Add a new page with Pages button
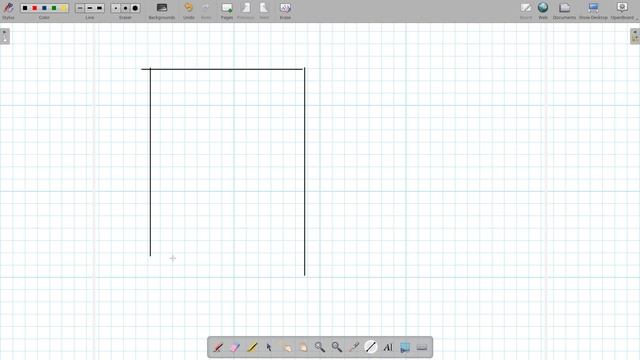The image size is (640, 360). tap(227, 11)
